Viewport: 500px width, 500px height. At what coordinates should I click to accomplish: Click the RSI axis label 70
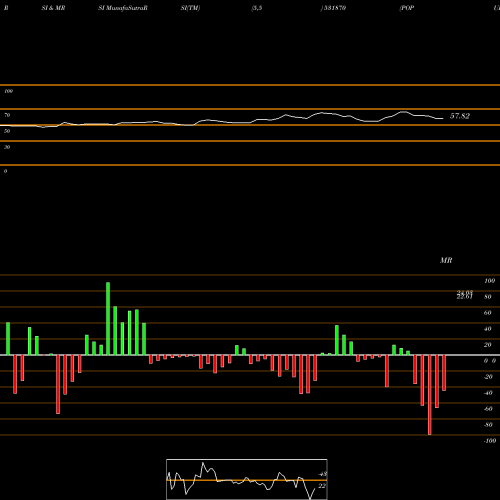[x=7, y=115]
